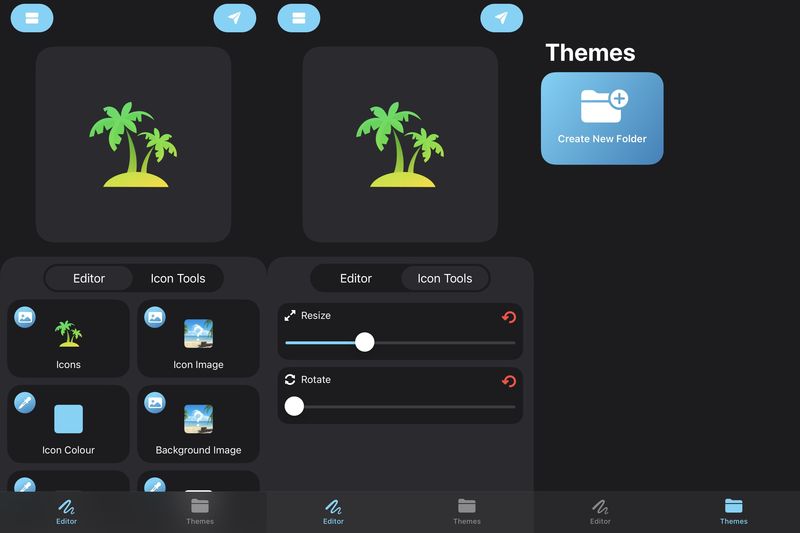800x533 pixels.
Task: Click the Themes heading text
Action: (x=590, y=53)
